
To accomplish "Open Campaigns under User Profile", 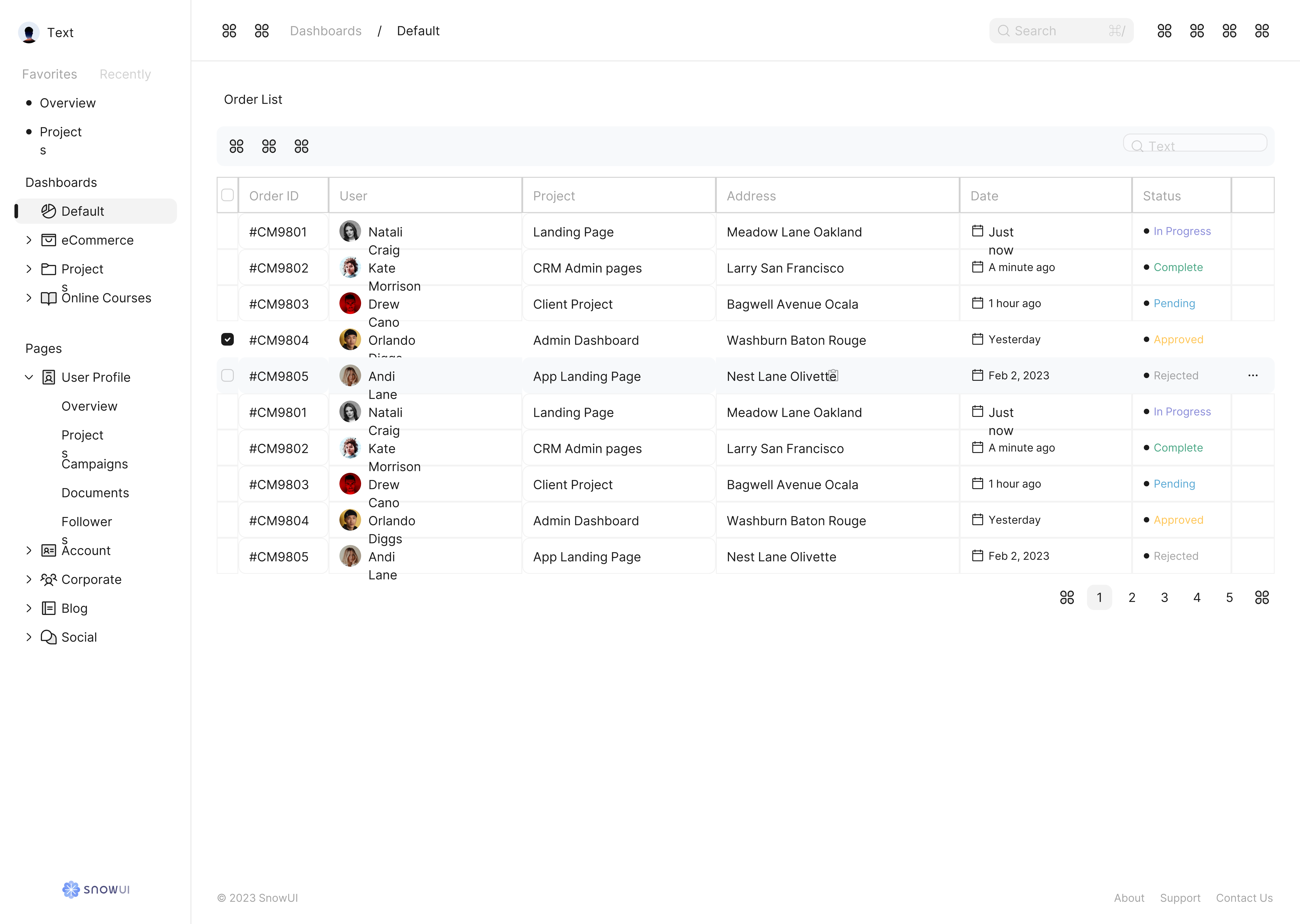I will tap(95, 464).
